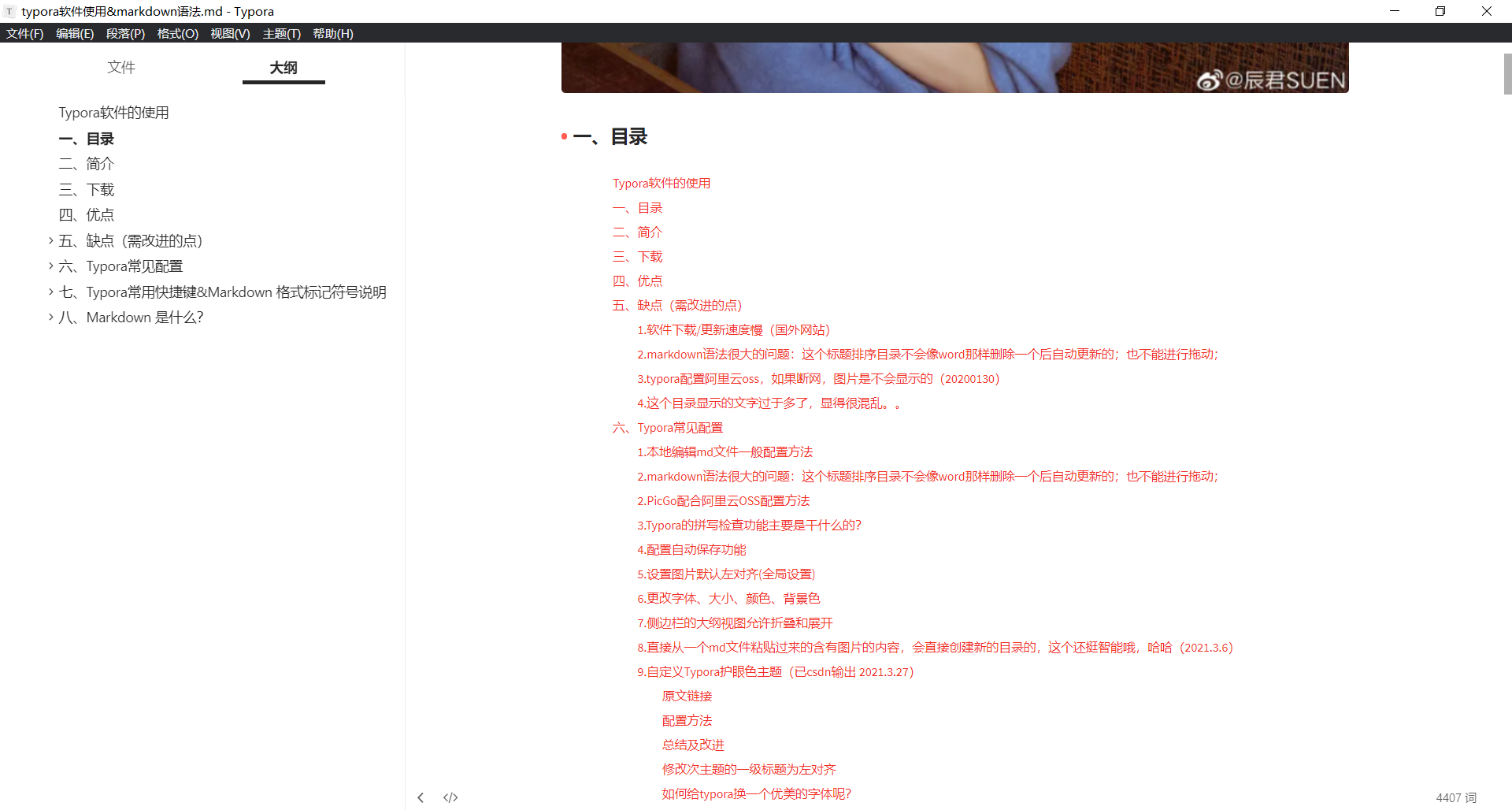Click TOC link 9.自定义Typora护眼色主题
Image resolution: width=1512 pixels, height=810 pixels.
click(775, 672)
